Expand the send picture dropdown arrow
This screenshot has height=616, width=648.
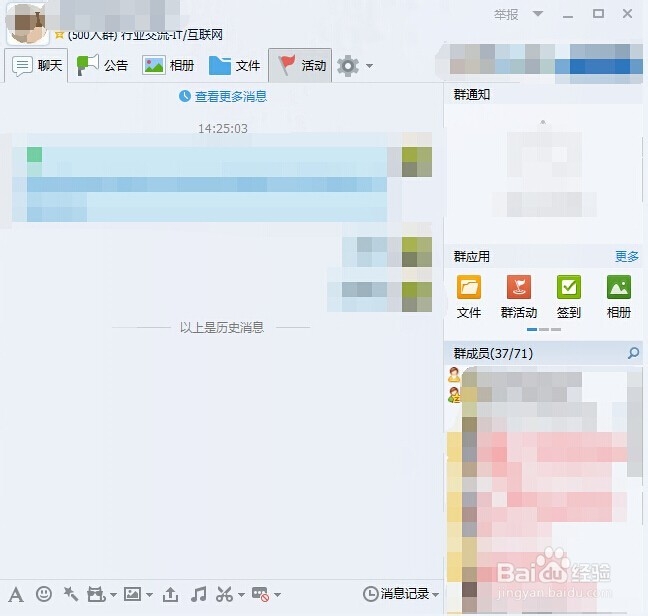pyautogui.click(x=149, y=595)
